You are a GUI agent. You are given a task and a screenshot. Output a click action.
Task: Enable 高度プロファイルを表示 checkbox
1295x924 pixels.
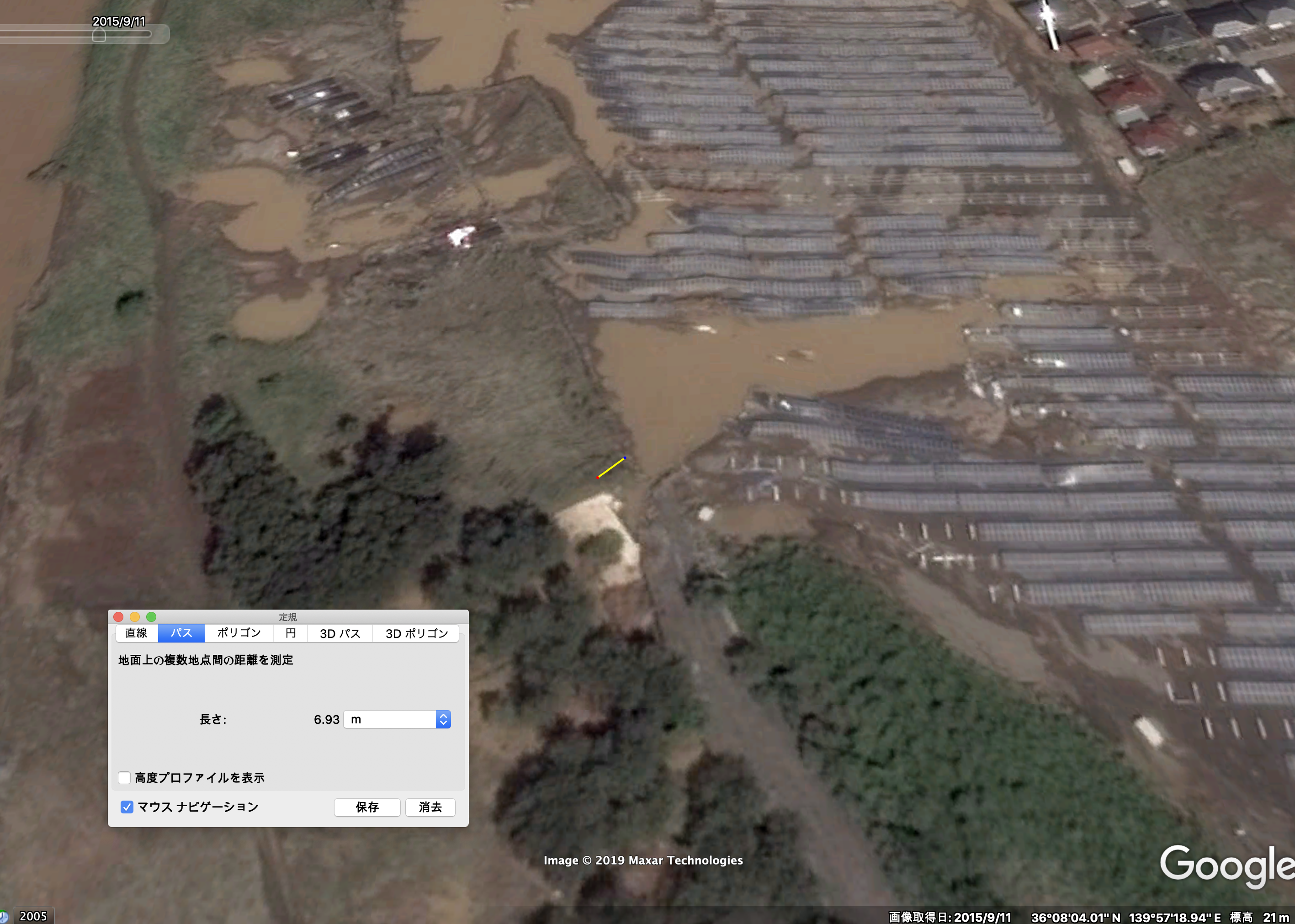coord(125,777)
